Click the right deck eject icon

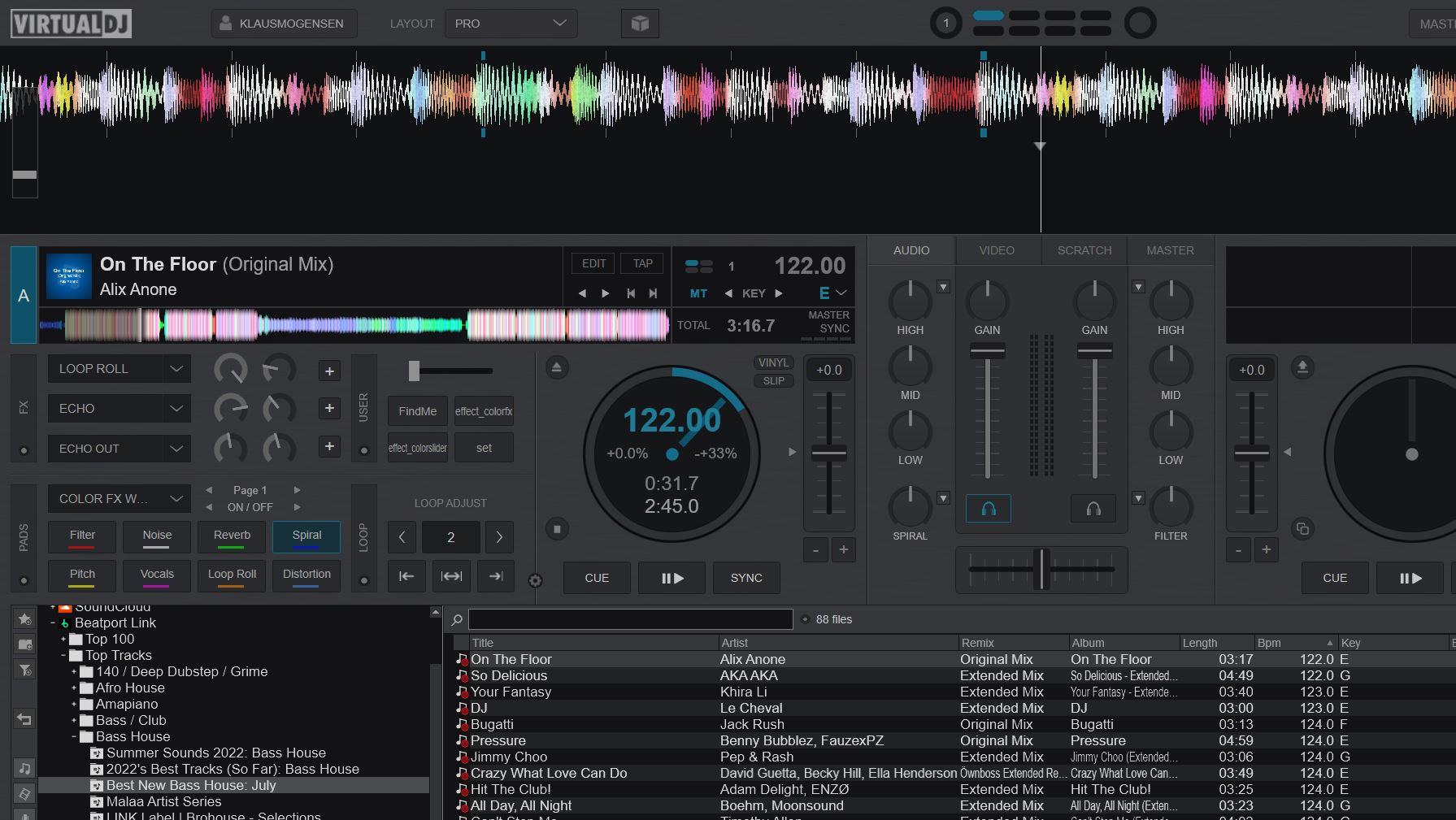(x=1302, y=367)
